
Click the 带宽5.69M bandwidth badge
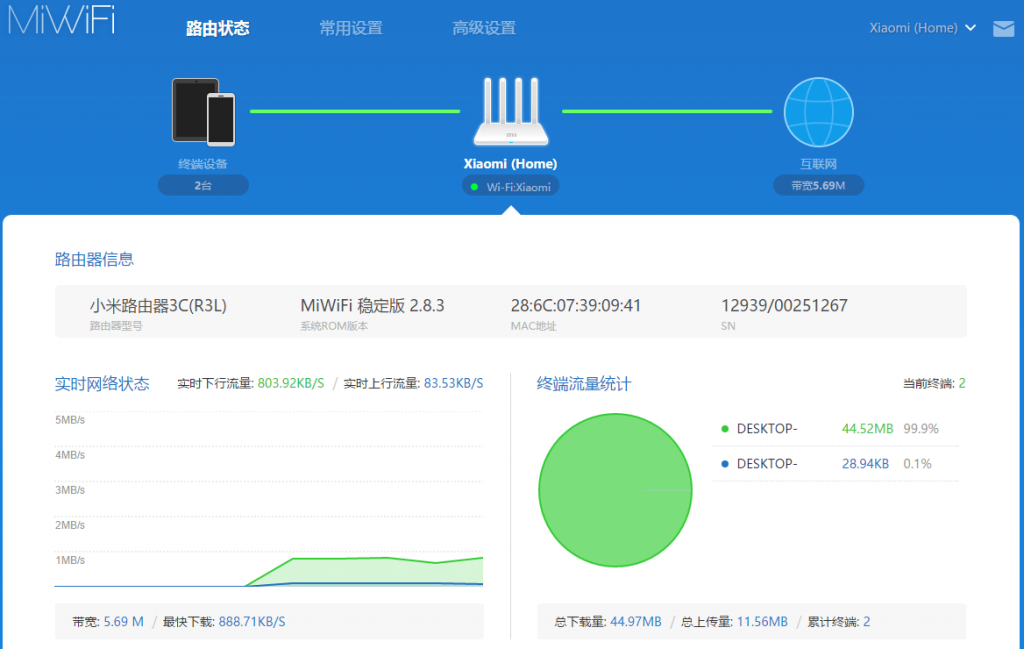[x=818, y=186]
